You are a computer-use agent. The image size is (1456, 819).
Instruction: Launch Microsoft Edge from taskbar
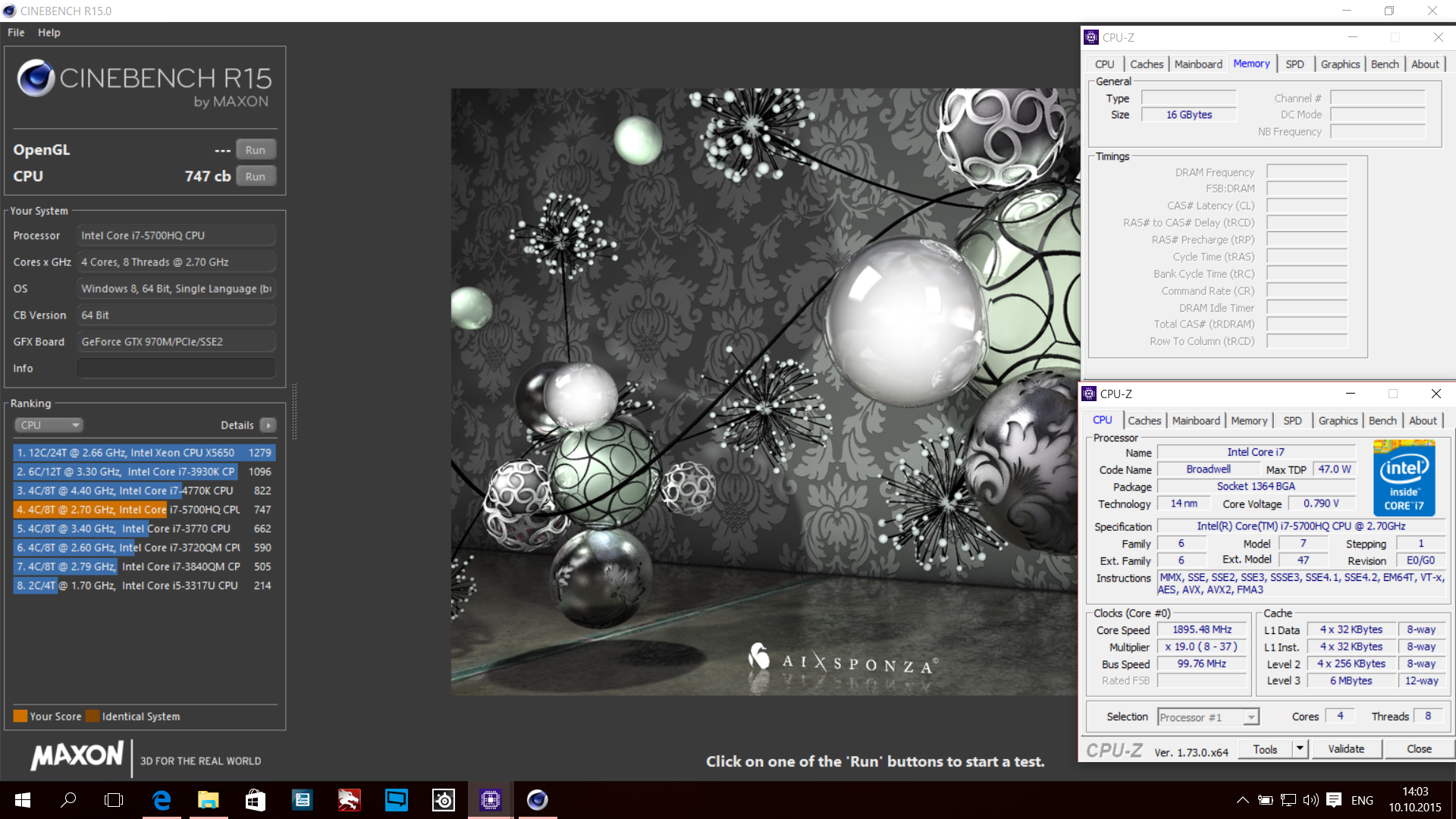click(x=162, y=800)
